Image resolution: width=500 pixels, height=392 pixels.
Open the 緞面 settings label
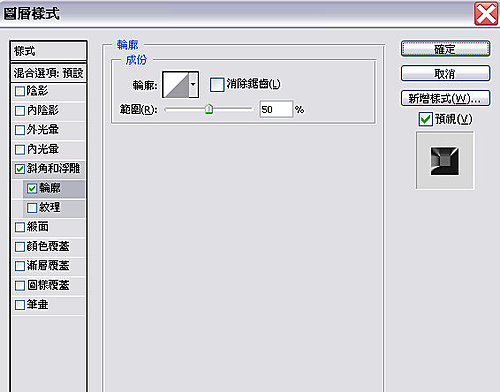pyautogui.click(x=38, y=227)
